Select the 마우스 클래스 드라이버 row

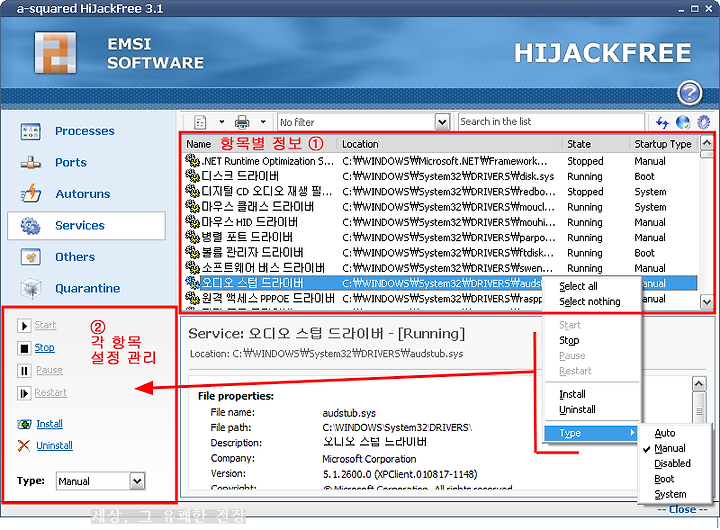click(x=440, y=207)
